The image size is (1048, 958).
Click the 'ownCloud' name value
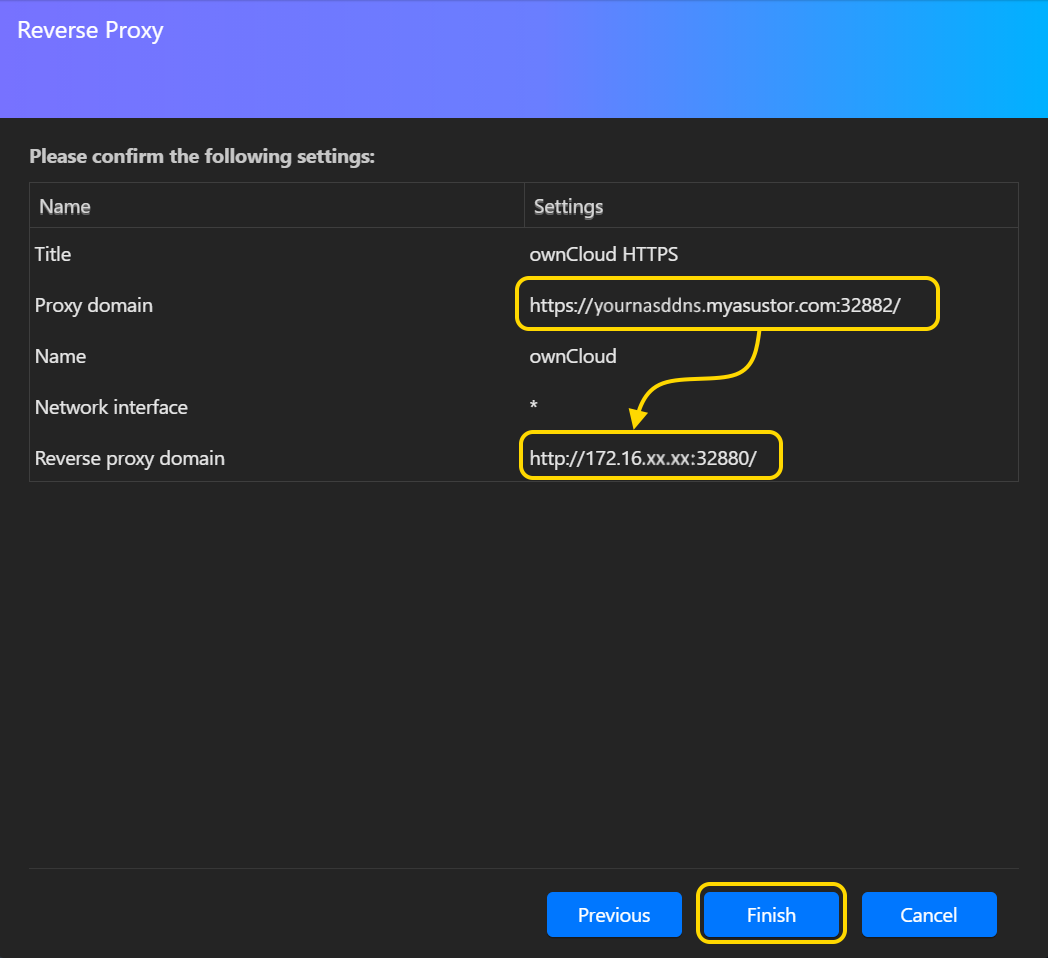pyautogui.click(x=573, y=356)
